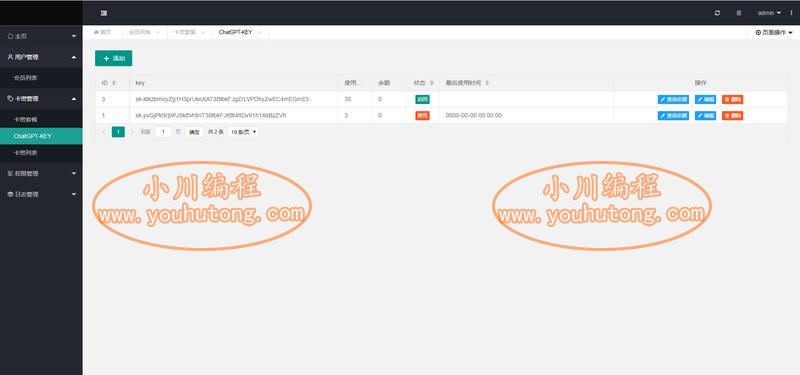Switch to the 会员列表 tab
Viewport: 800px width, 375px height.
coord(140,32)
